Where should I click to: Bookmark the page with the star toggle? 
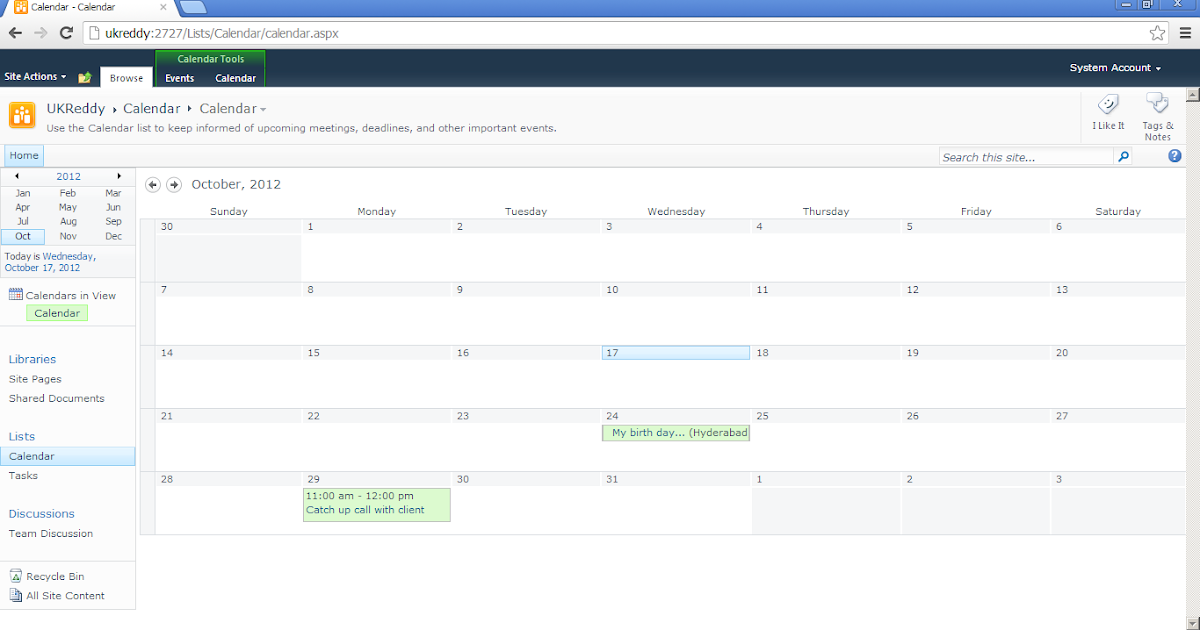(x=1157, y=32)
